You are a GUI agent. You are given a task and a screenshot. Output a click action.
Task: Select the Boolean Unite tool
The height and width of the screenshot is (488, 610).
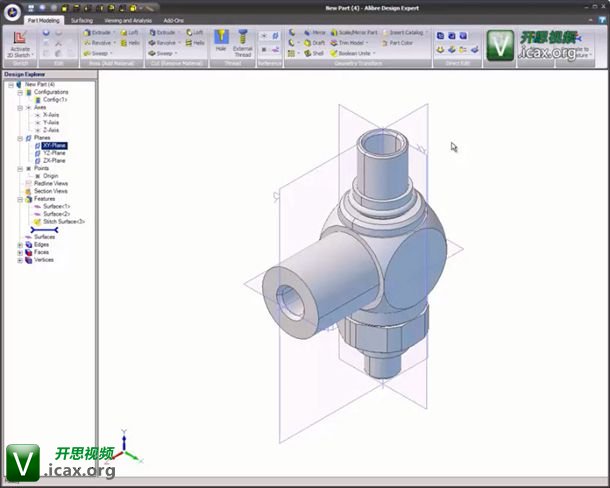pos(356,54)
